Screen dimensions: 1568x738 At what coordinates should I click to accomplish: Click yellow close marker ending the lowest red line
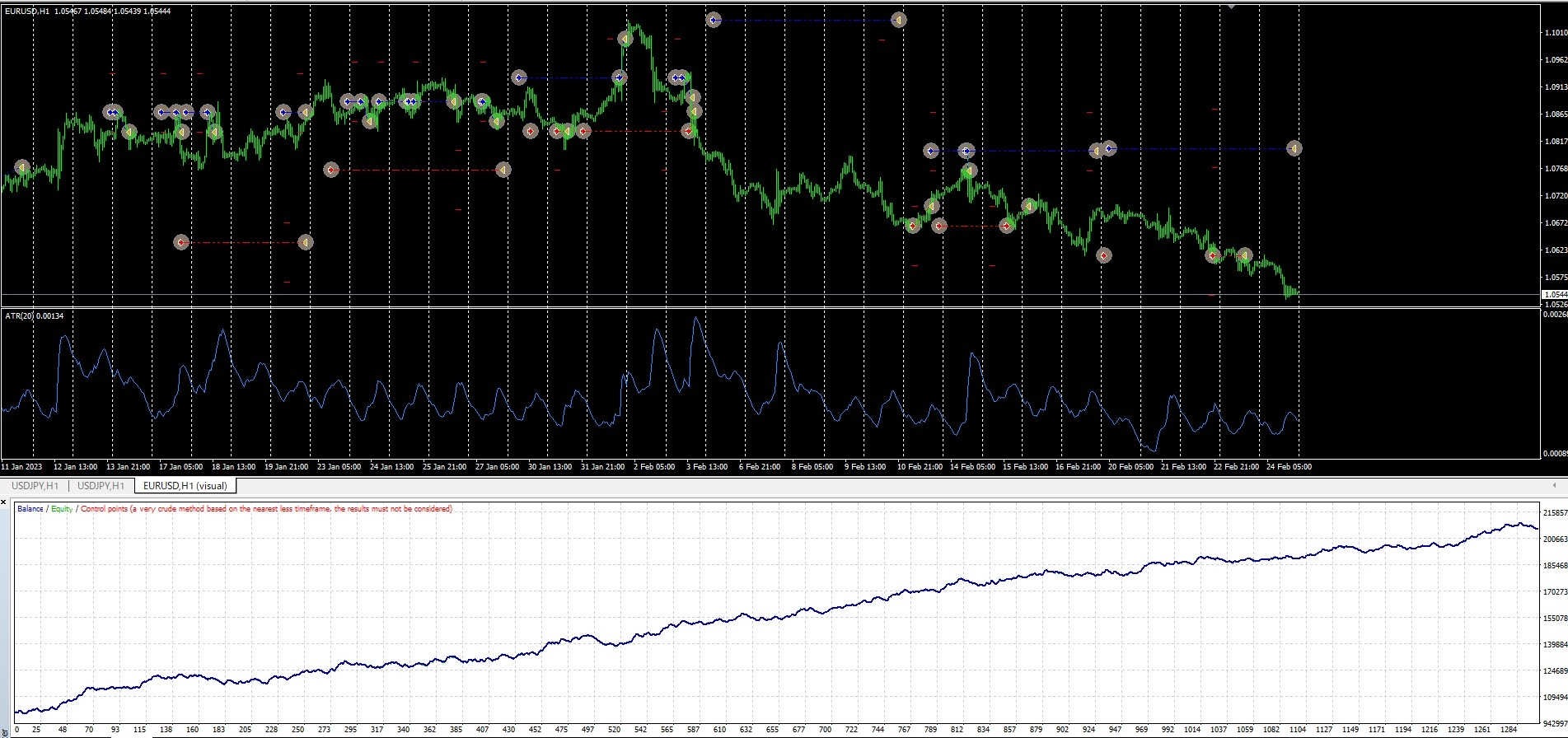305,242
